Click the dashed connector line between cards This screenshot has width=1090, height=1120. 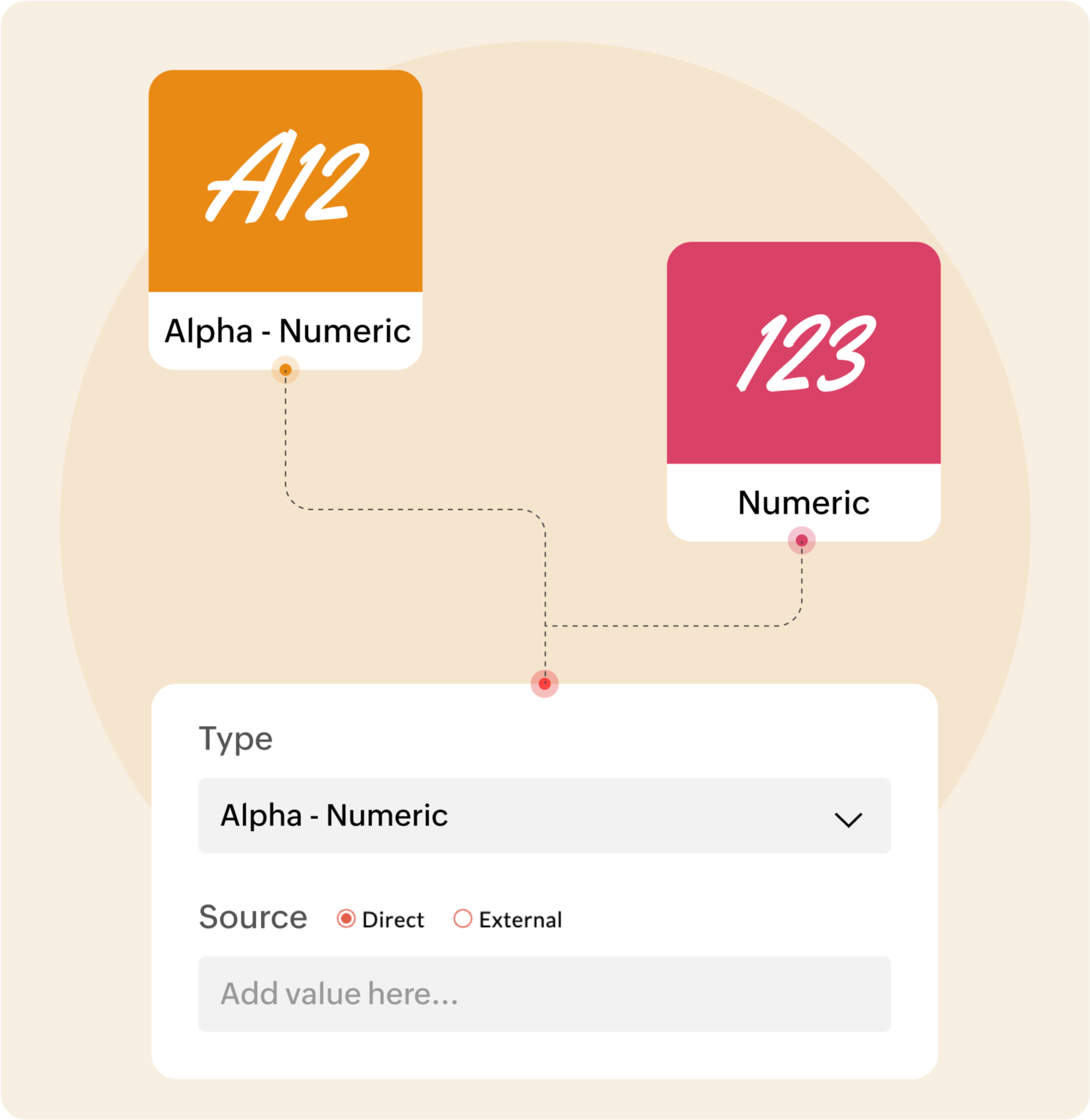(415, 510)
